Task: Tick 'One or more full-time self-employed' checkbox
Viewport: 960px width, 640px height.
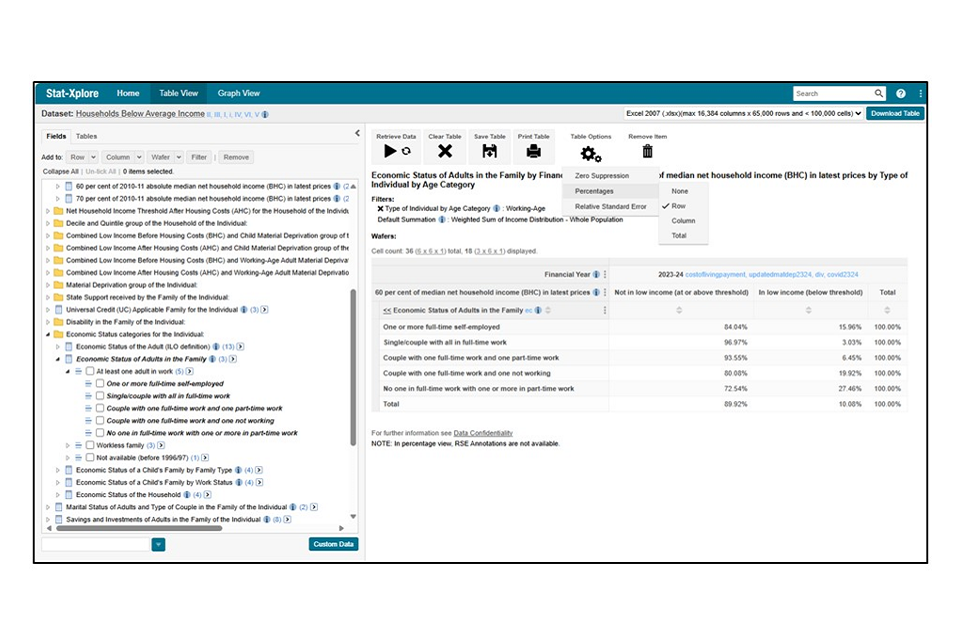Action: (x=99, y=384)
